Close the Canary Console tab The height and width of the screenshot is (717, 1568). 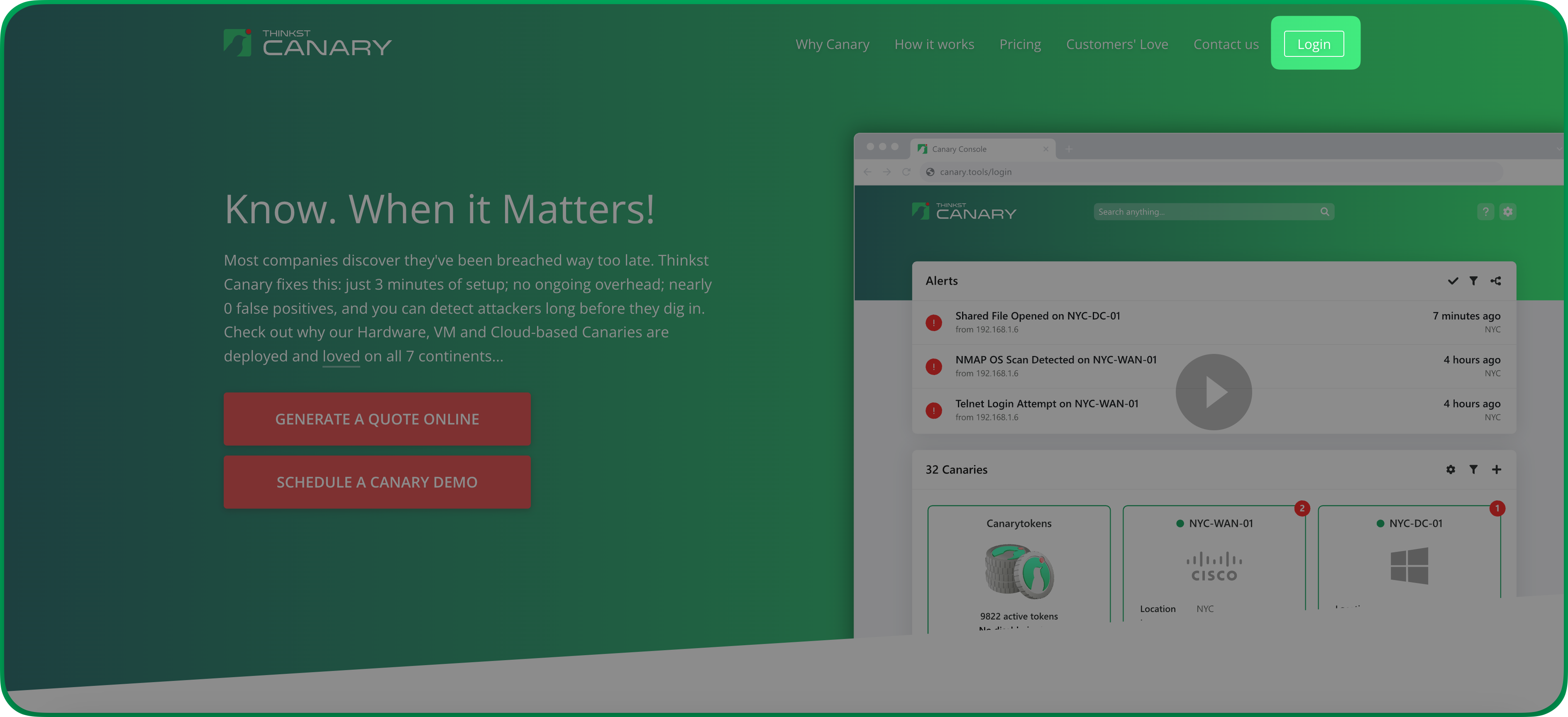click(x=1045, y=149)
